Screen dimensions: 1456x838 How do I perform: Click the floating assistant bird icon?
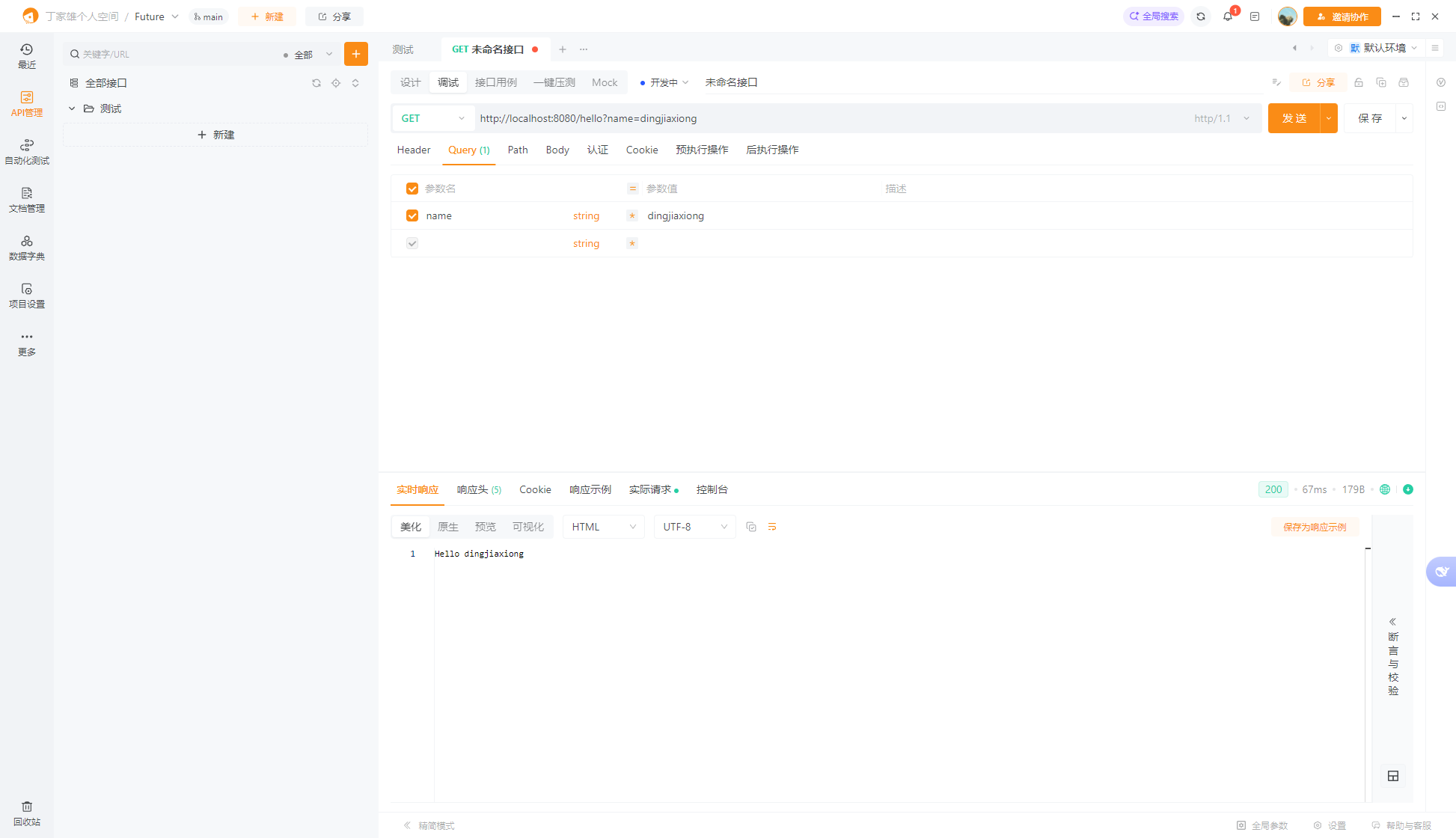1442,572
